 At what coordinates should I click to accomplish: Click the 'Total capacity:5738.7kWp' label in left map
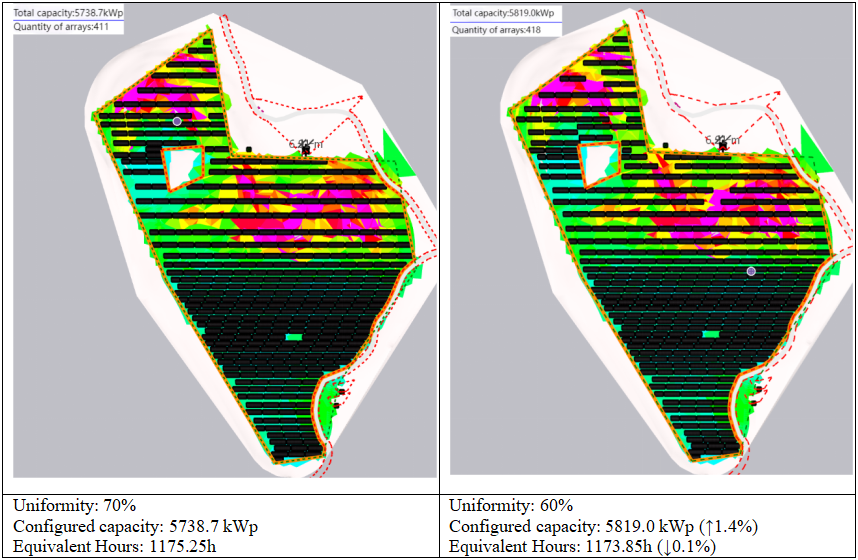coord(68,13)
